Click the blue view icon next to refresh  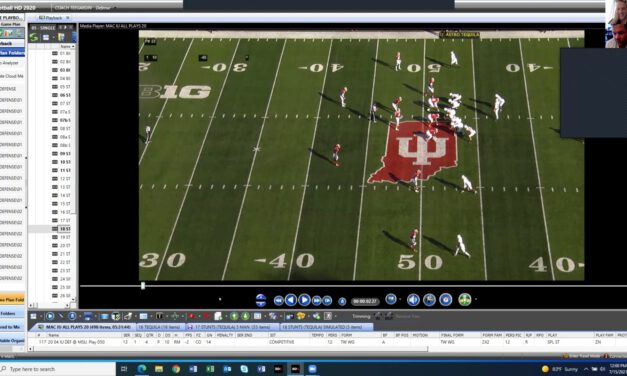click(46, 37)
